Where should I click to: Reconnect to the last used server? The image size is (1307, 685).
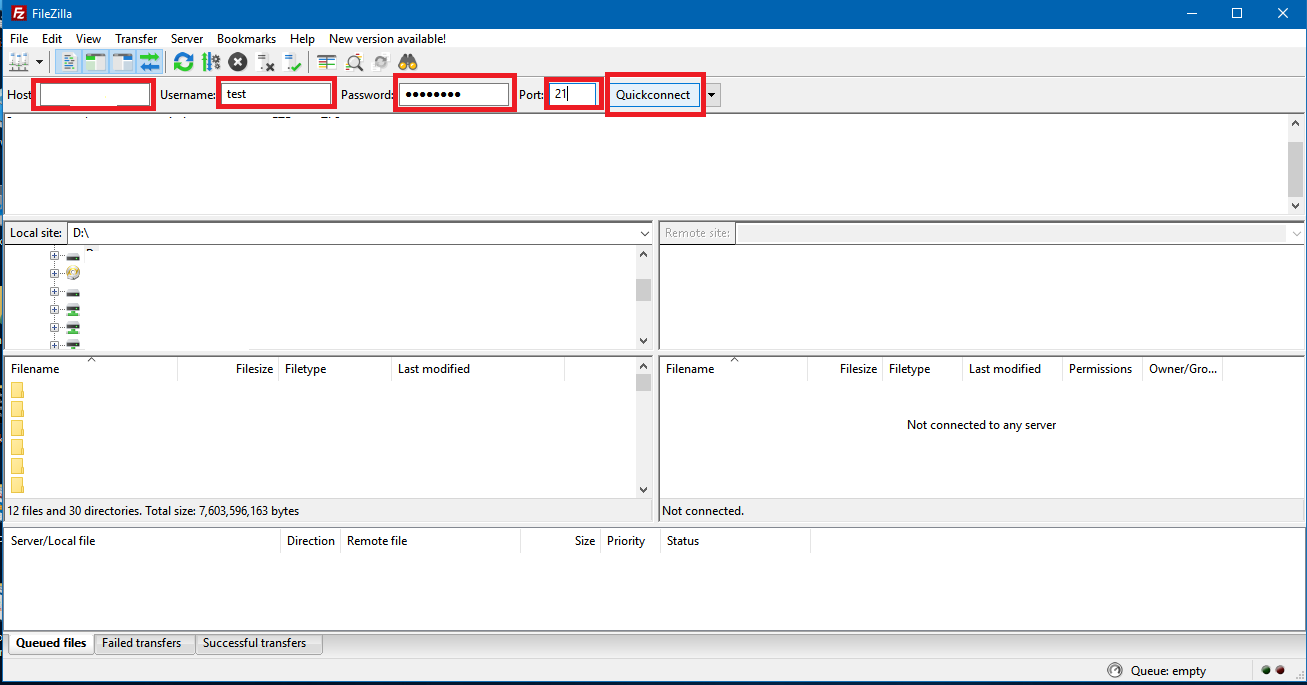[x=292, y=62]
